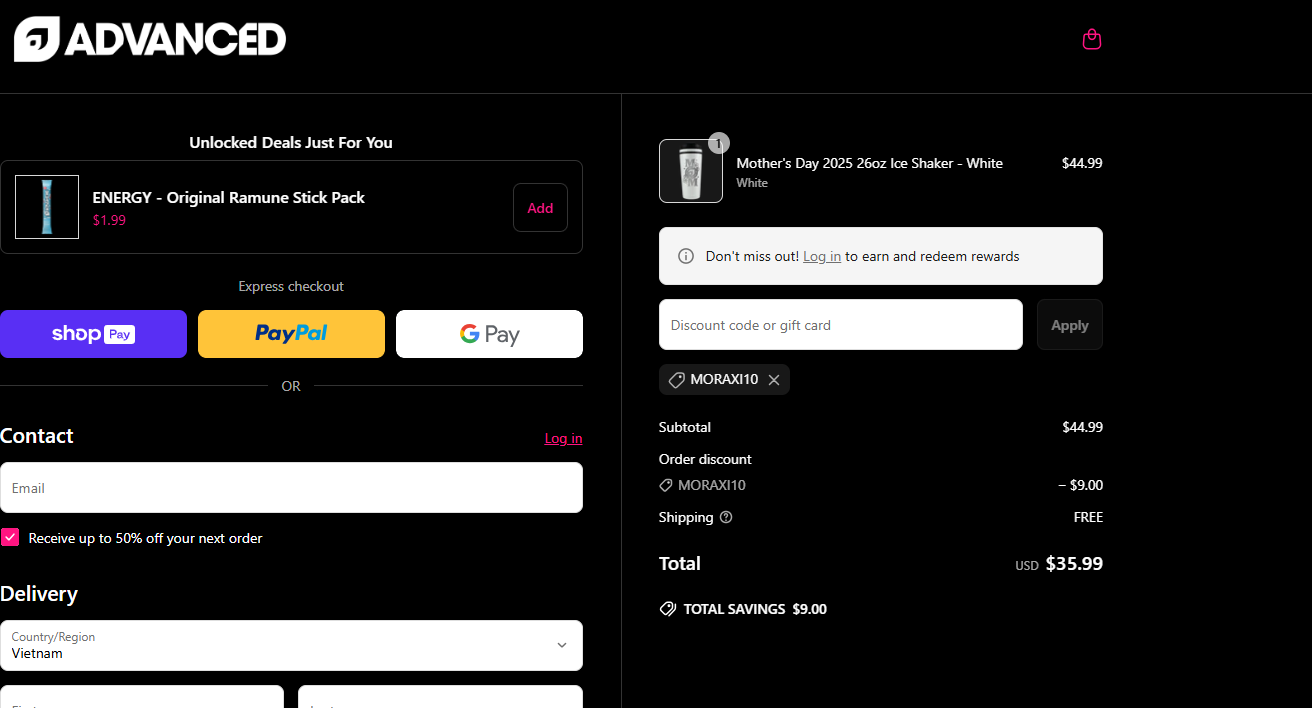
Task: Apply the discount code
Action: pos(1070,325)
